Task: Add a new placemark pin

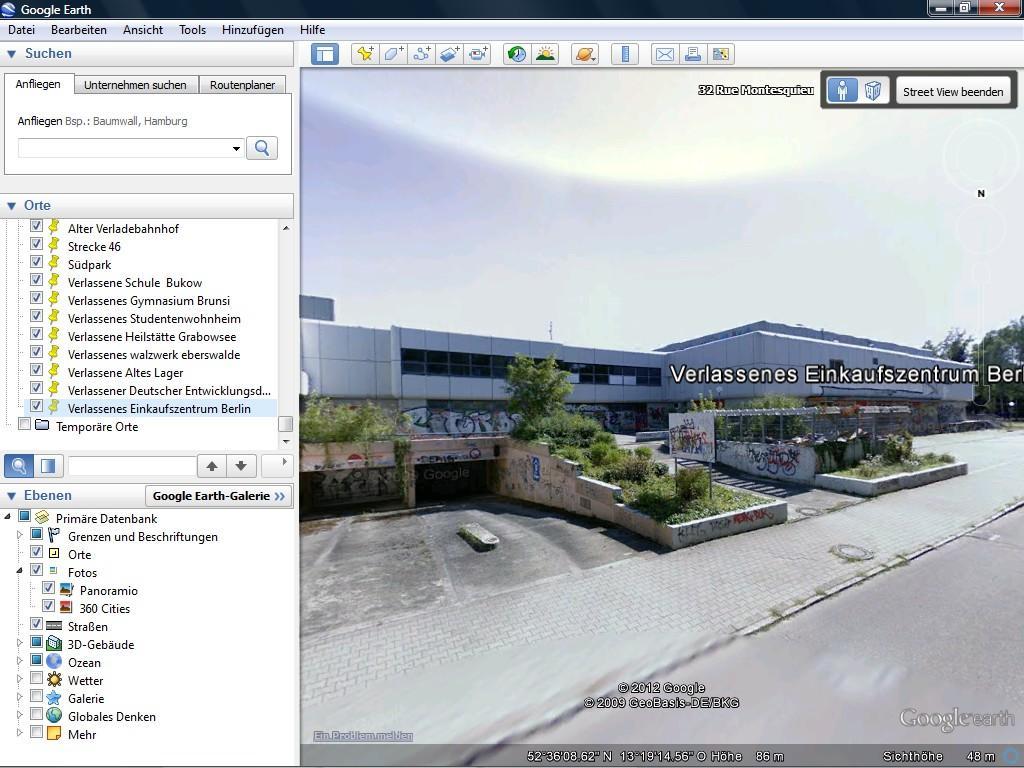Action: click(x=364, y=54)
